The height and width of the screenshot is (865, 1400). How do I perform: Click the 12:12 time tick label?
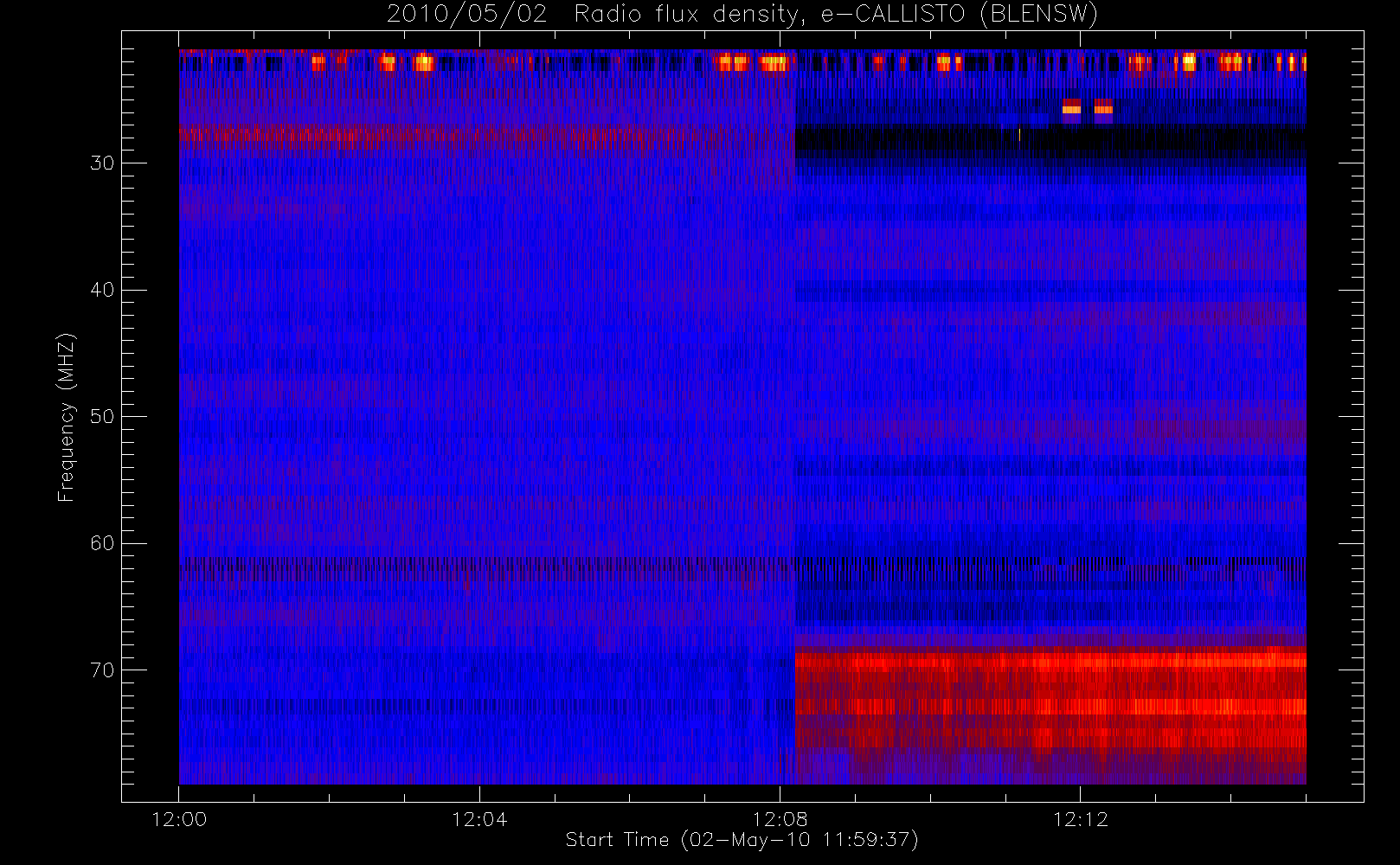point(1080,819)
